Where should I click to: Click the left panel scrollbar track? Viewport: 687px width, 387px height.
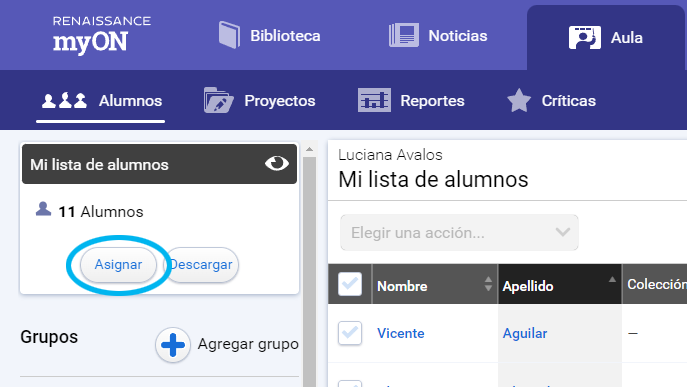(x=309, y=272)
